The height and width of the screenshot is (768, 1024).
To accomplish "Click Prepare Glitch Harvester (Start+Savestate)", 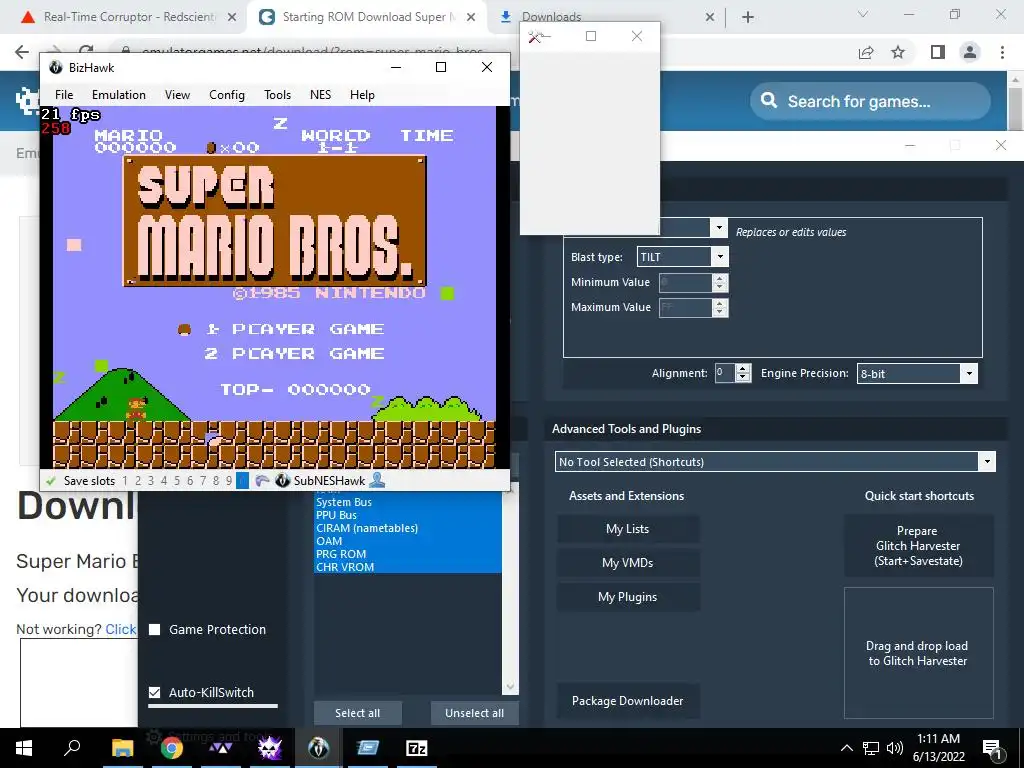I will 919,546.
